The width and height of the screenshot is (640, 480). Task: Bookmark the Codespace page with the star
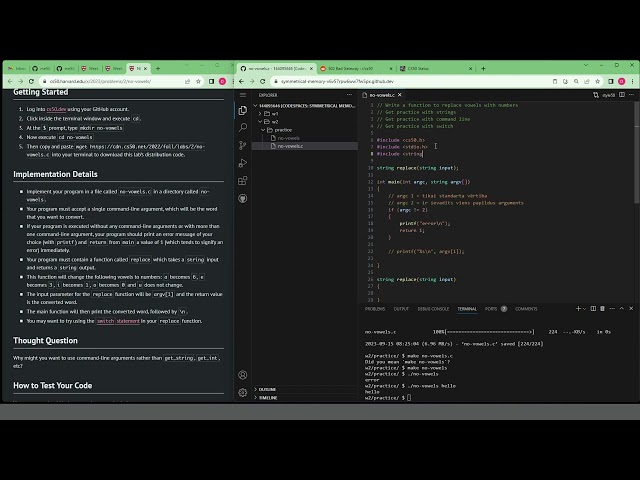(x=598, y=81)
